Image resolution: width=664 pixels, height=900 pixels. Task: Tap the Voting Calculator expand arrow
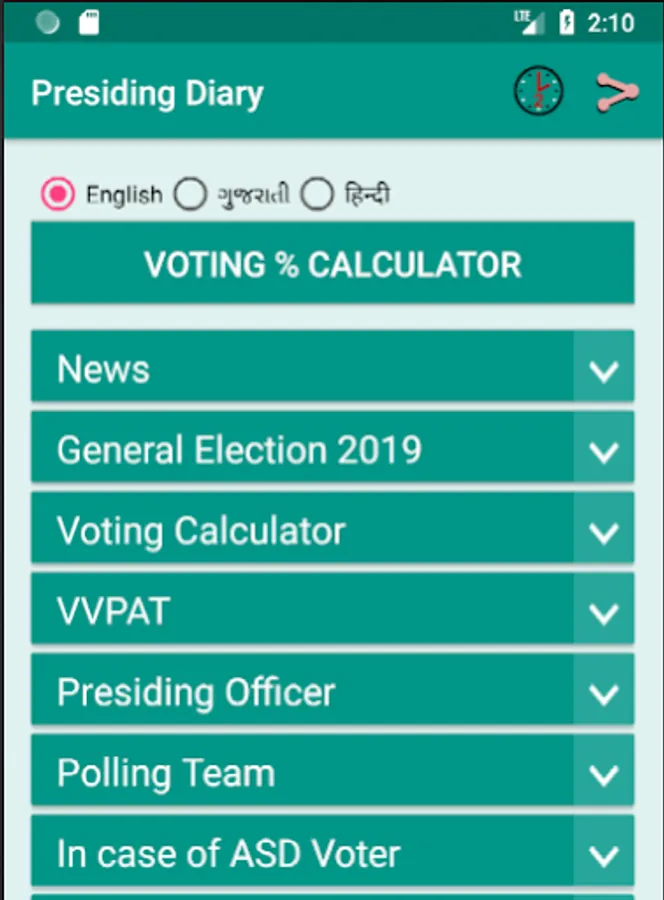[605, 531]
